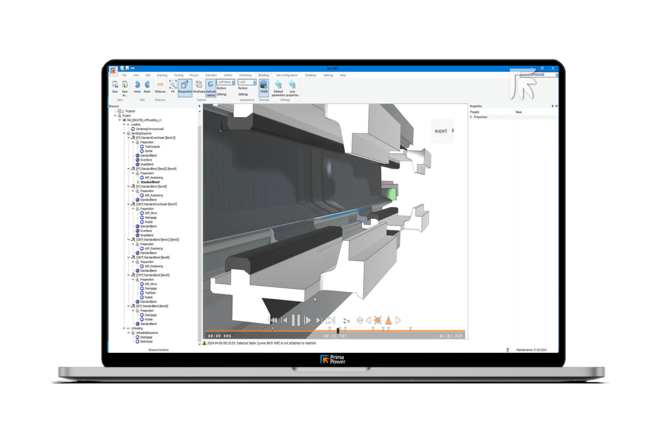
Task: Click the black playhead on the timeline
Action: (338, 330)
